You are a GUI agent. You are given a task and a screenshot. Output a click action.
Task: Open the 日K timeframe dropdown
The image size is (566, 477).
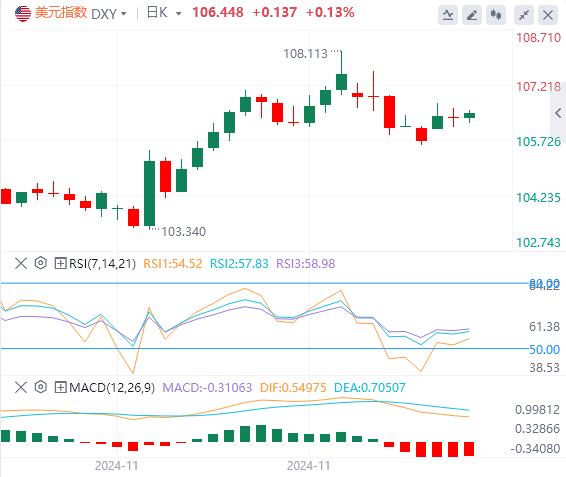[x=164, y=13]
